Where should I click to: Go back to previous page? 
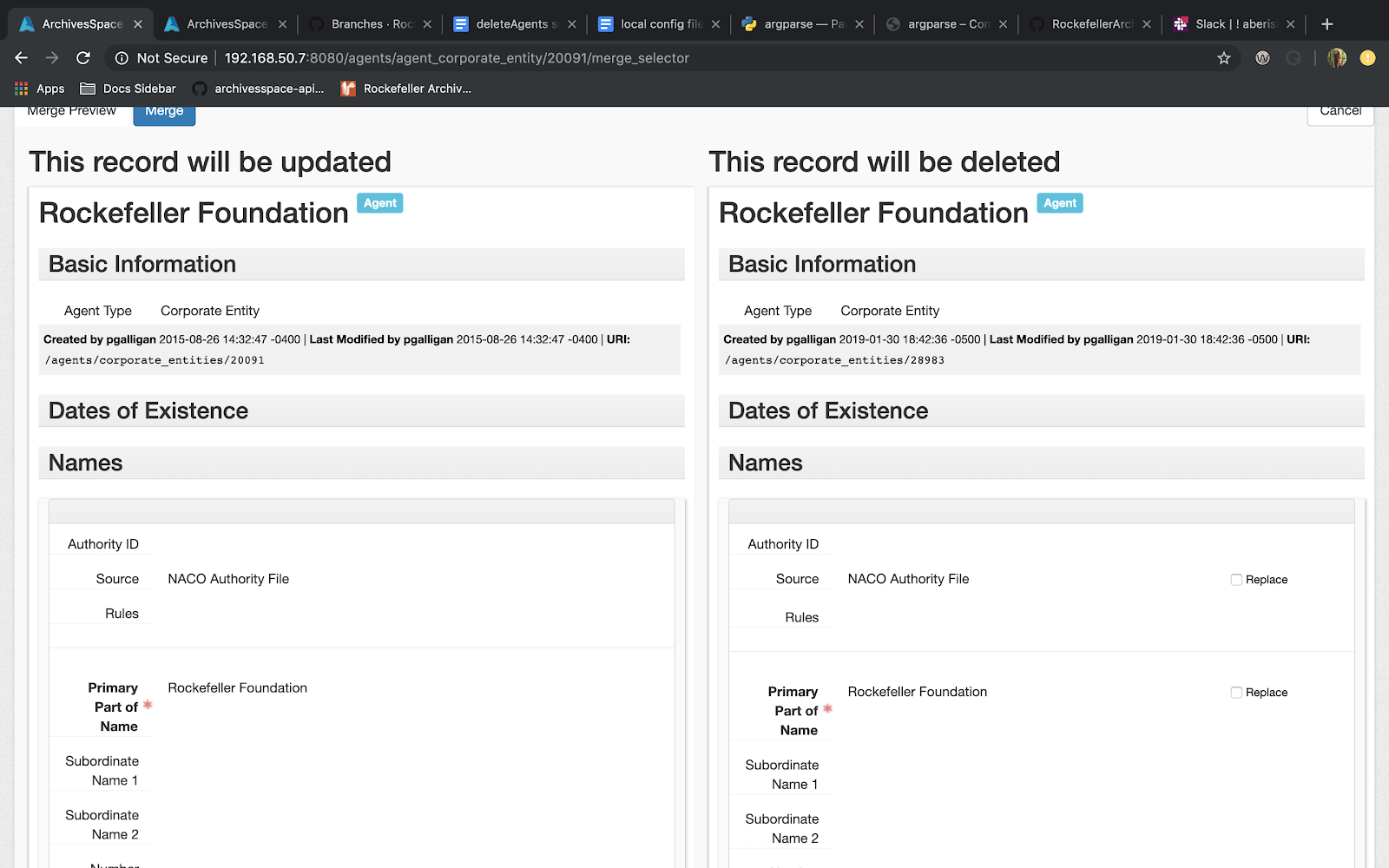[x=21, y=58]
